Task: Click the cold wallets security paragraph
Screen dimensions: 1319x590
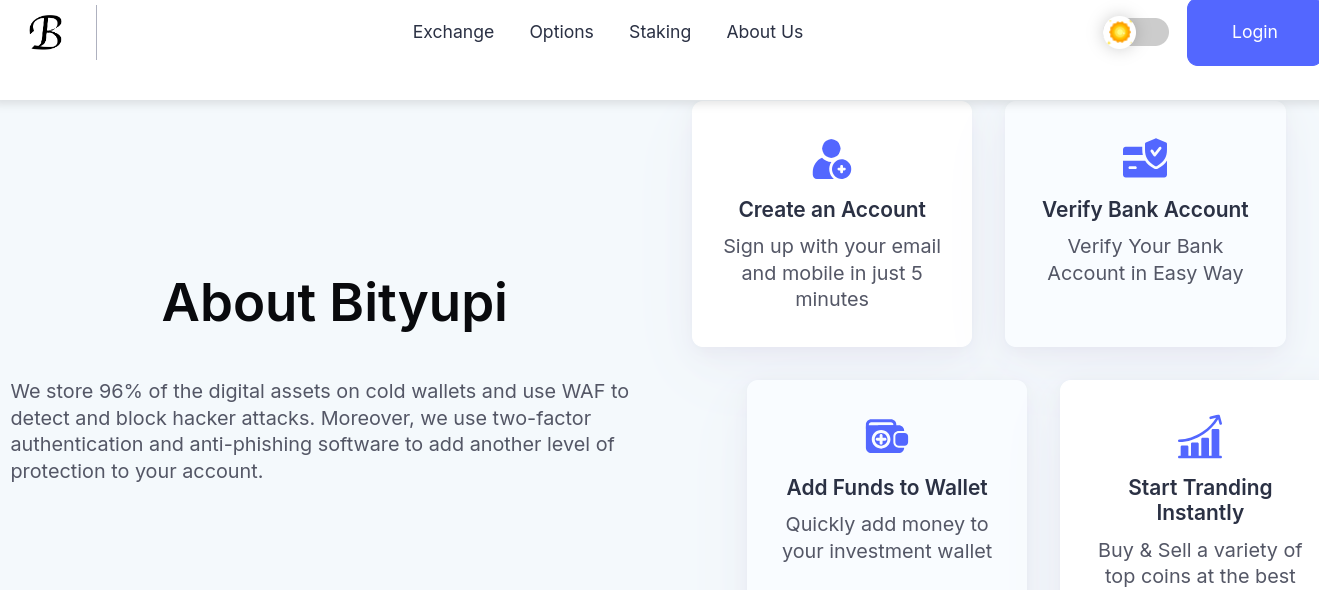Action: [320, 431]
